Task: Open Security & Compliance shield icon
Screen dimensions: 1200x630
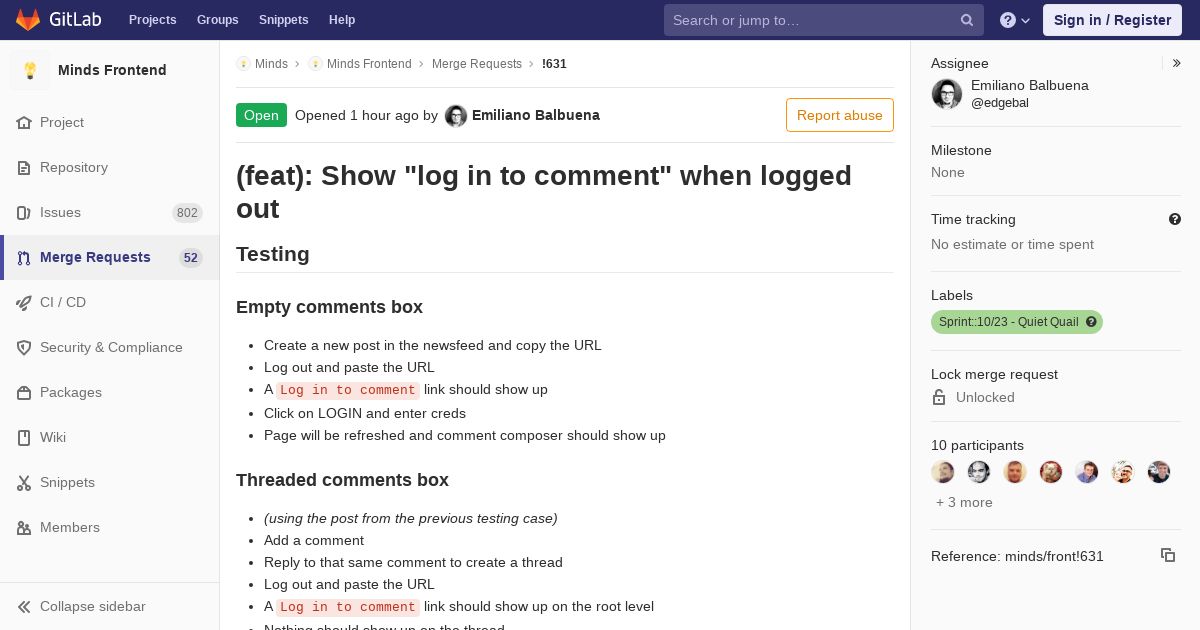Action: 24,348
